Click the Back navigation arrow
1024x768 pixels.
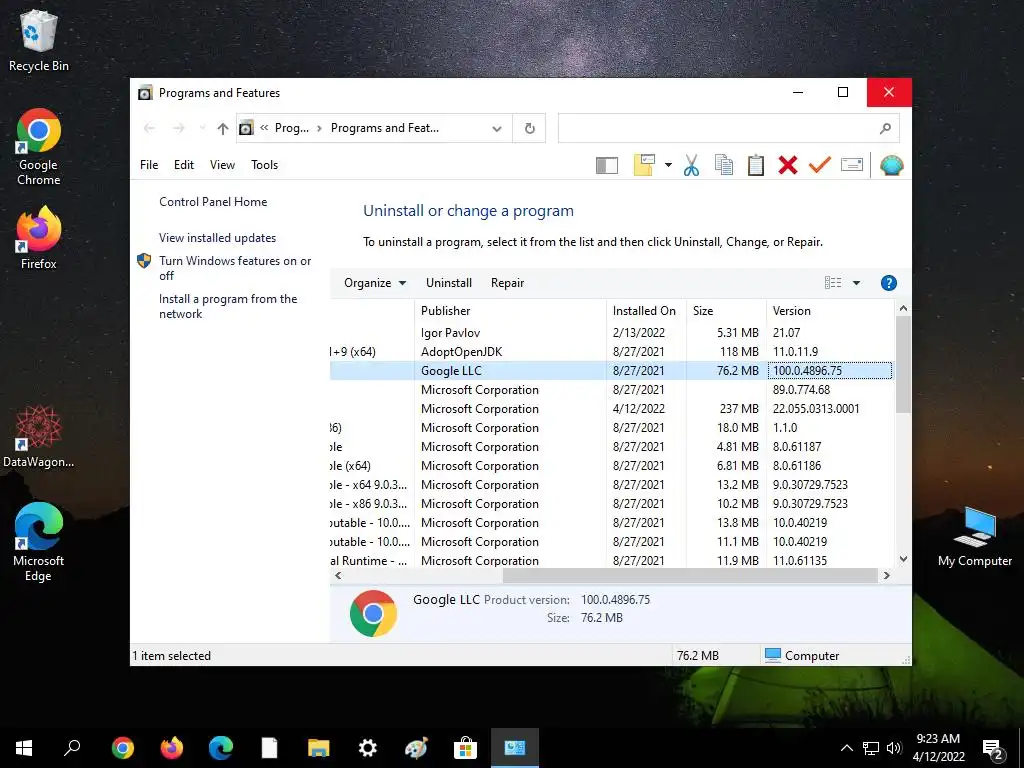[x=150, y=128]
